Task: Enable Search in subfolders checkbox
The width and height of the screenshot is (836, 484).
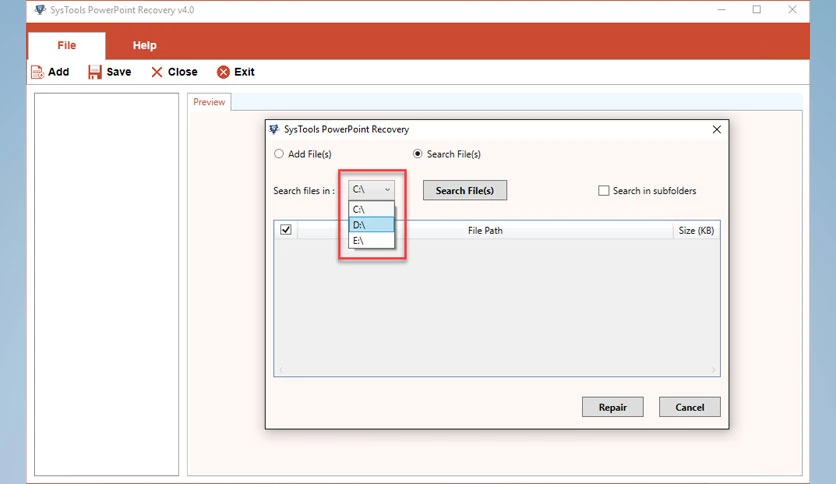Action: 604,191
